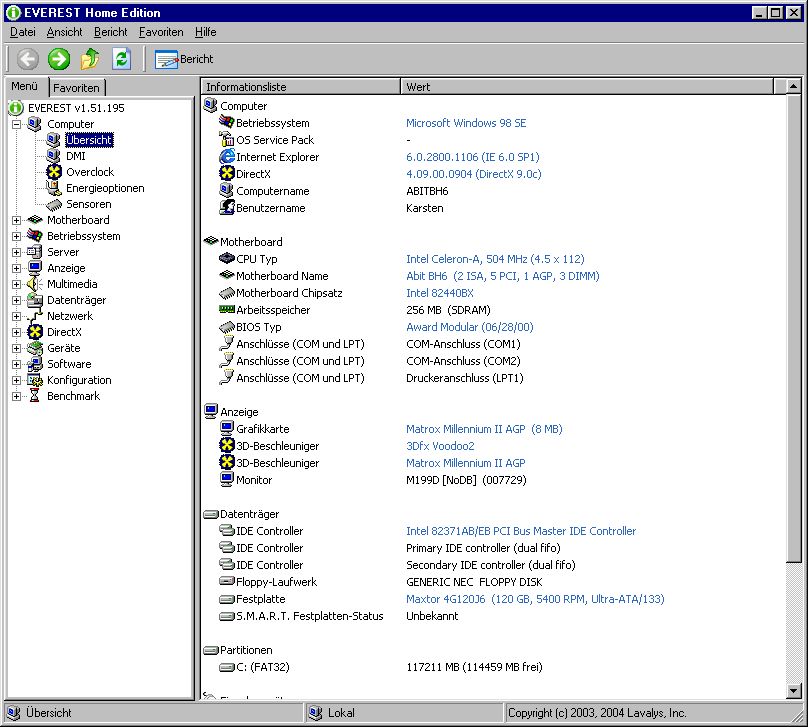Open the Intel 82440BX chipset link
The width and height of the screenshot is (808, 727).
[440, 293]
